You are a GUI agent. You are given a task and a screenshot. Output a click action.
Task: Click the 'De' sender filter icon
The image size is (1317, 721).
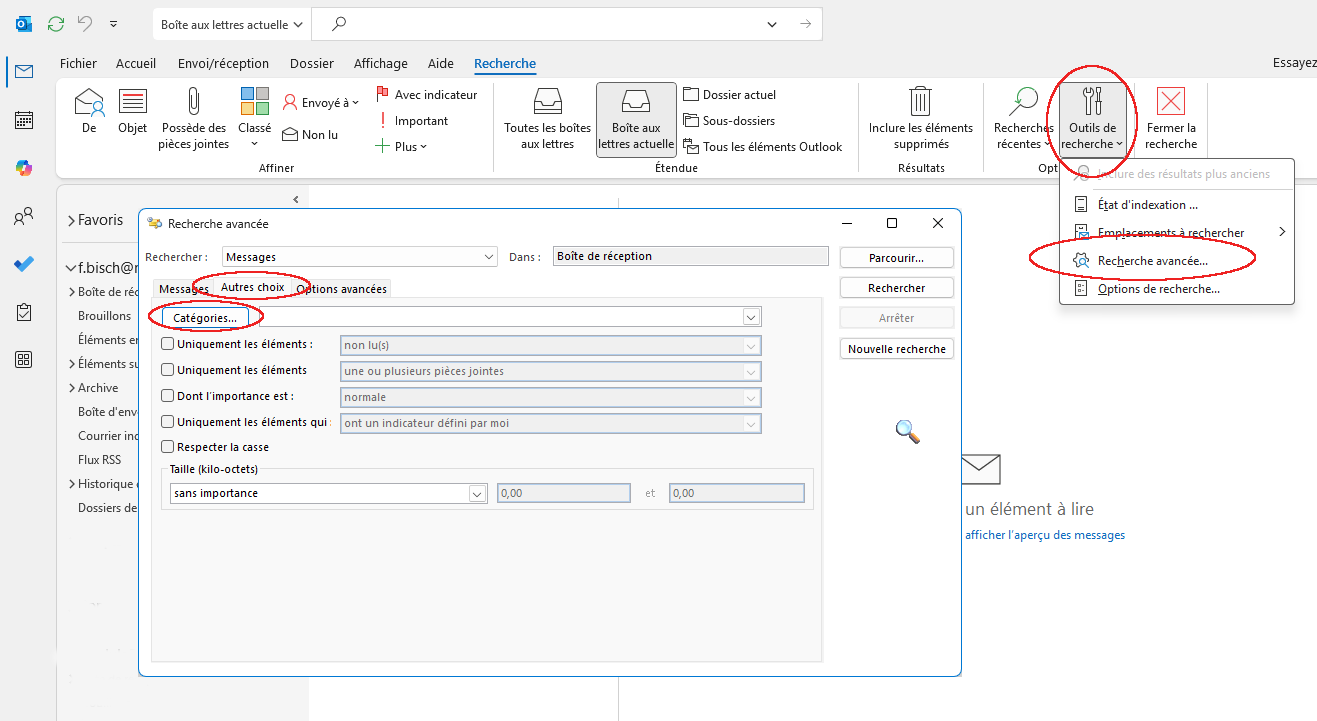tap(89, 101)
